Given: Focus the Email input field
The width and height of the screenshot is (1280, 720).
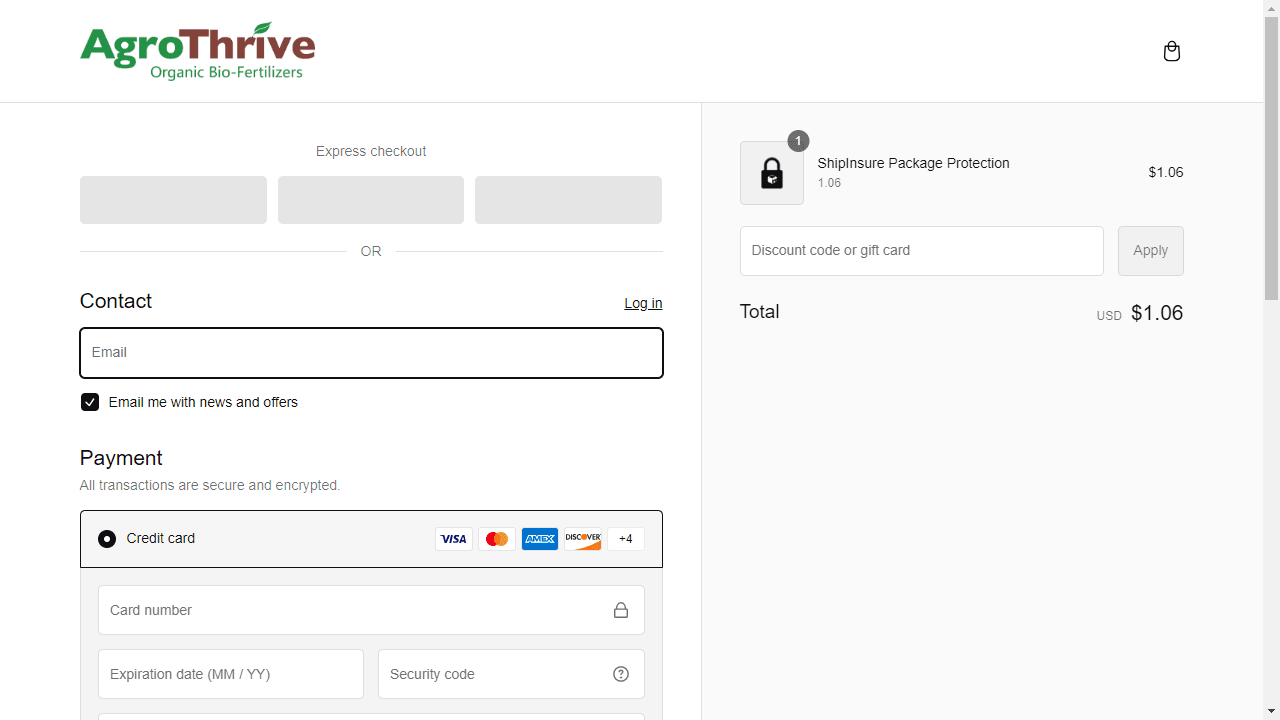Looking at the screenshot, I should [371, 353].
